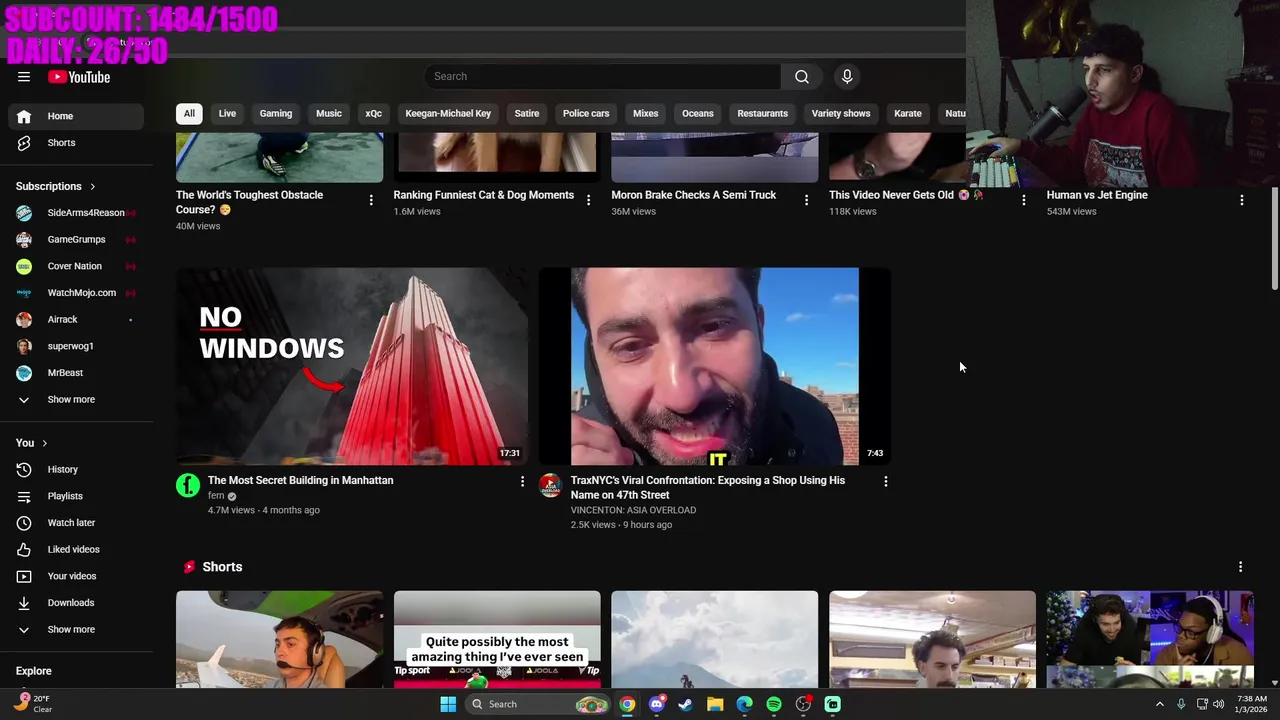
Task: Open Discord from the taskbar
Action: click(656, 704)
